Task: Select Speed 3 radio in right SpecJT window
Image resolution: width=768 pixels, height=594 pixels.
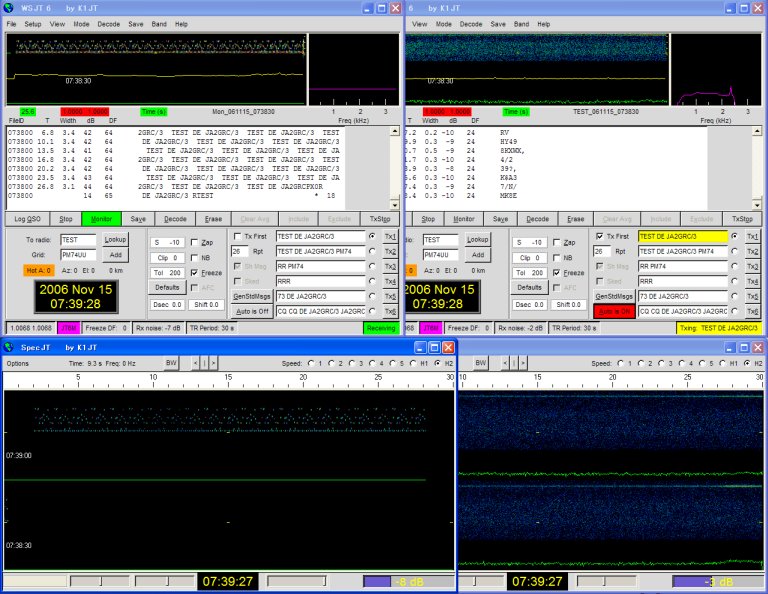Action: click(661, 363)
